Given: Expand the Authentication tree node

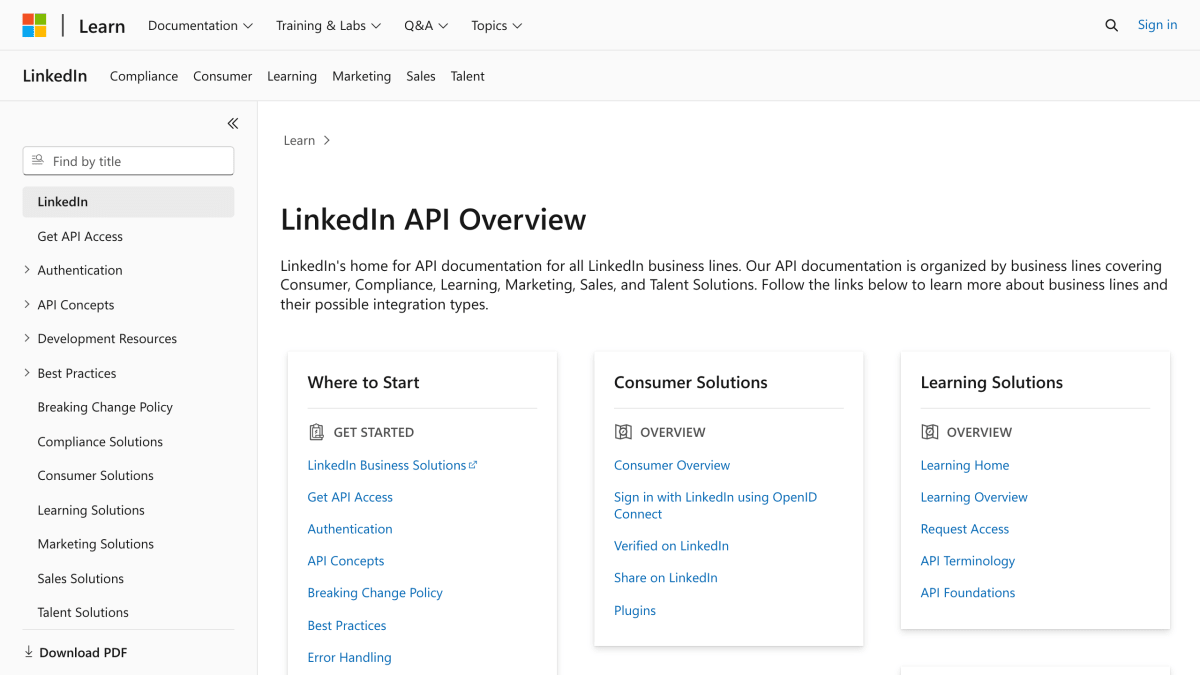Looking at the screenshot, I should [27, 270].
